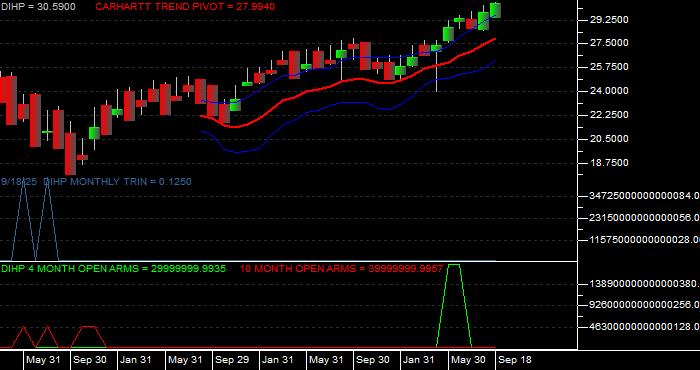Screen dimensions: 700x370
Task: Click the 29.2500 price axis value
Action: (609, 20)
